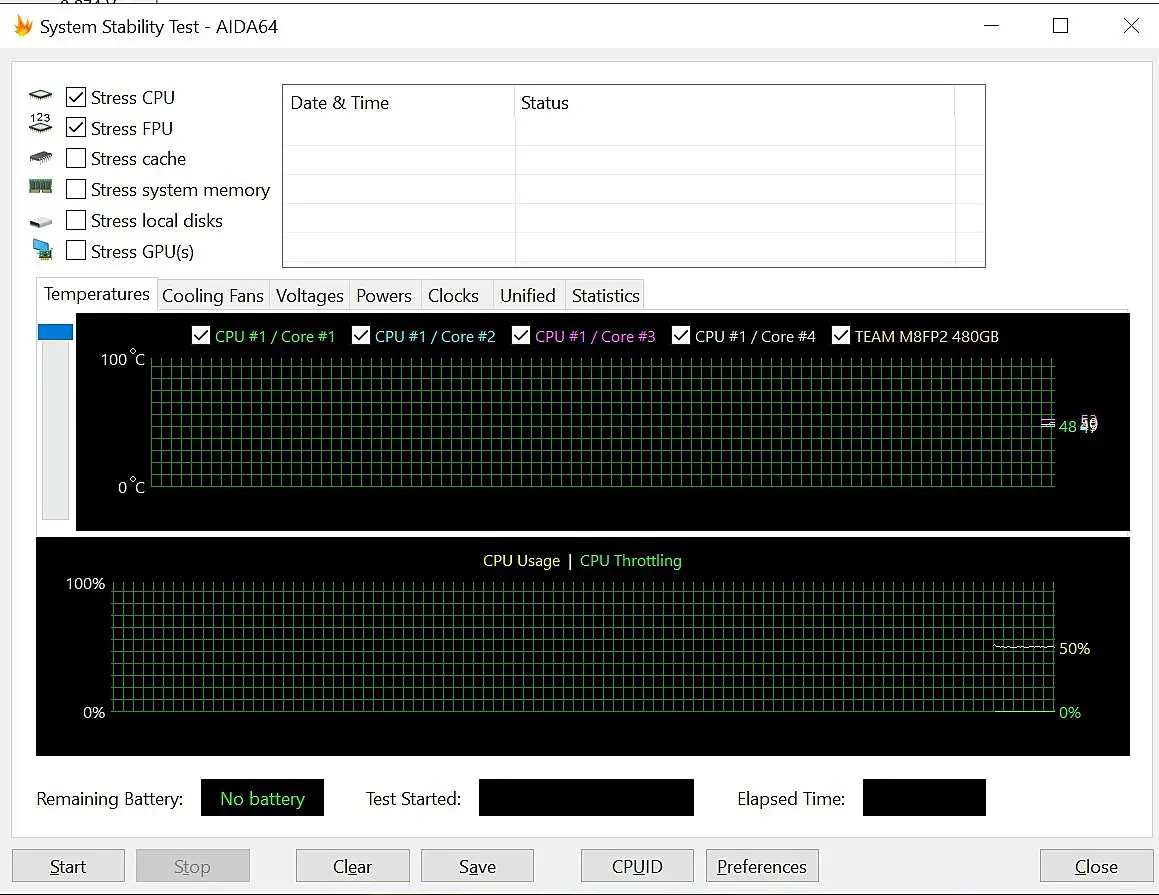Uncheck CPU #1 / Core #4 graph checkbox
The width and height of the screenshot is (1159, 895).
(x=681, y=336)
